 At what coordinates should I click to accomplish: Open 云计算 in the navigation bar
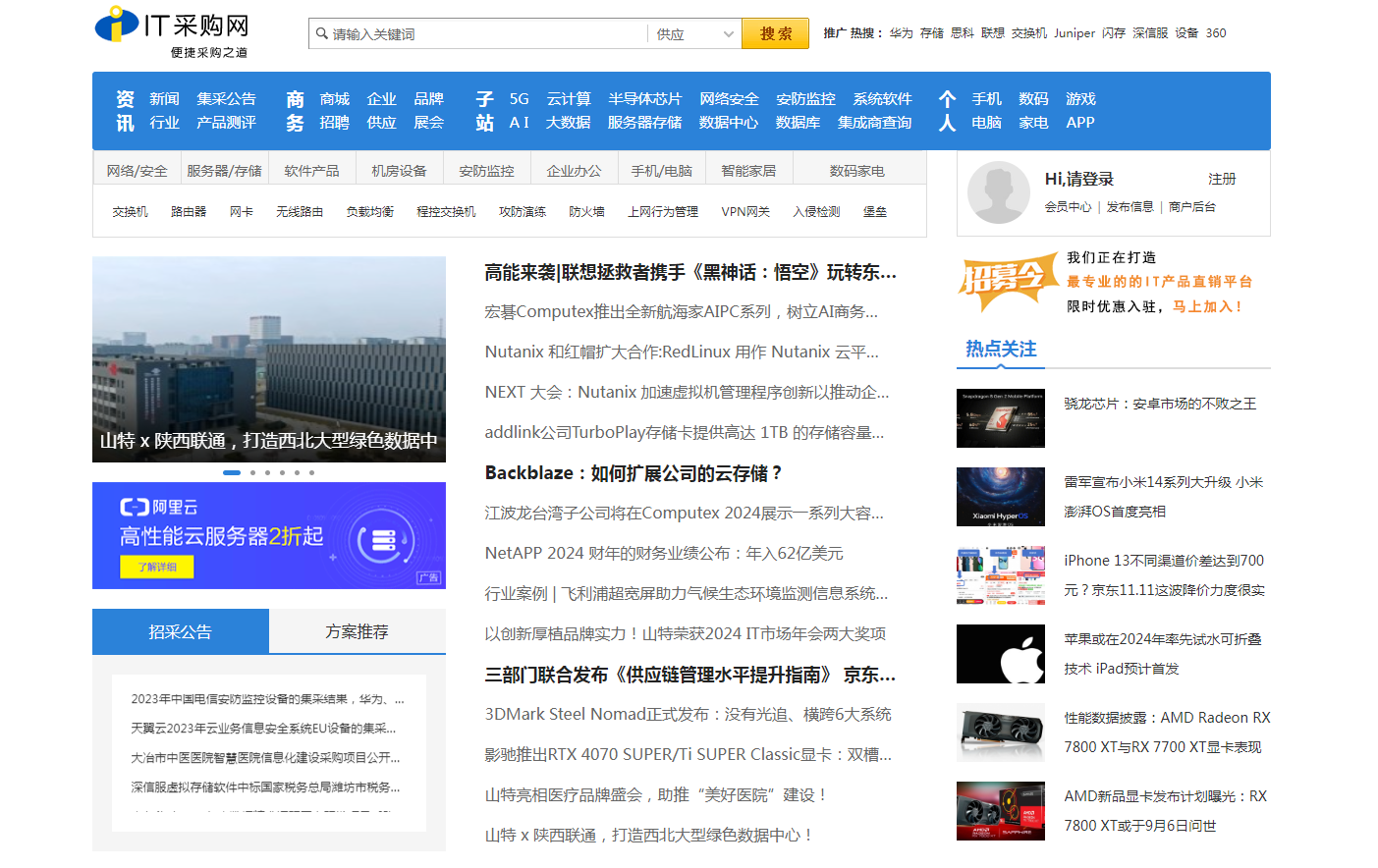coord(569,98)
